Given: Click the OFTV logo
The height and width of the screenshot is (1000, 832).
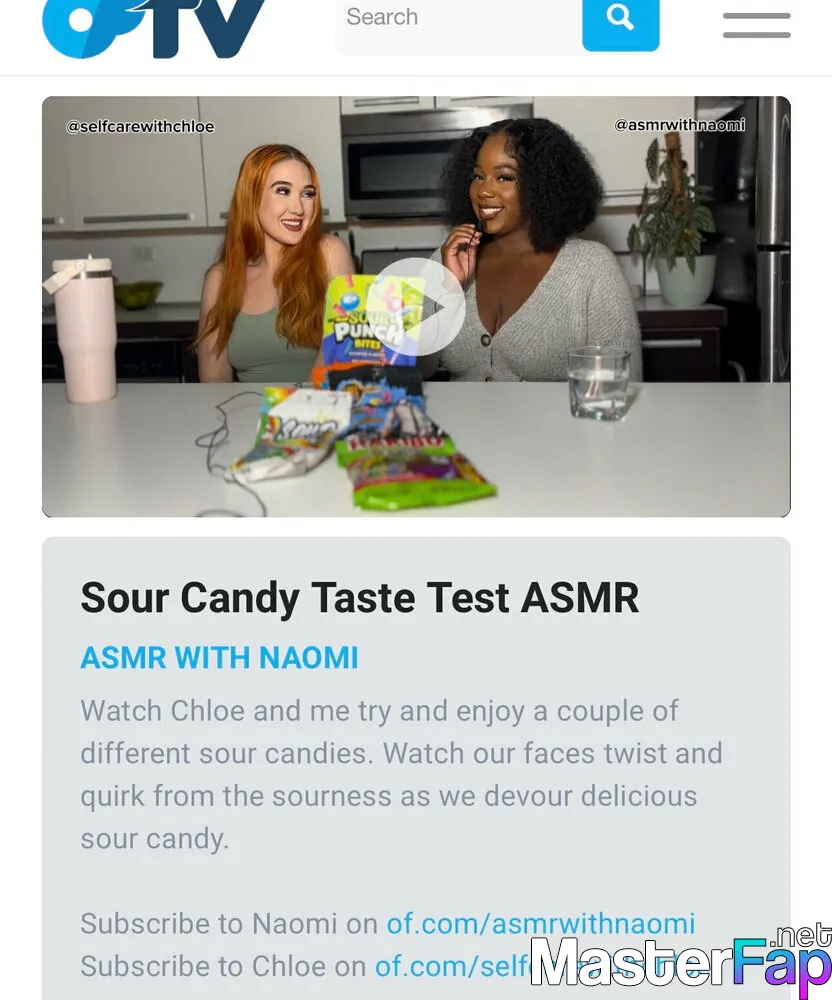Looking at the screenshot, I should (x=153, y=29).
